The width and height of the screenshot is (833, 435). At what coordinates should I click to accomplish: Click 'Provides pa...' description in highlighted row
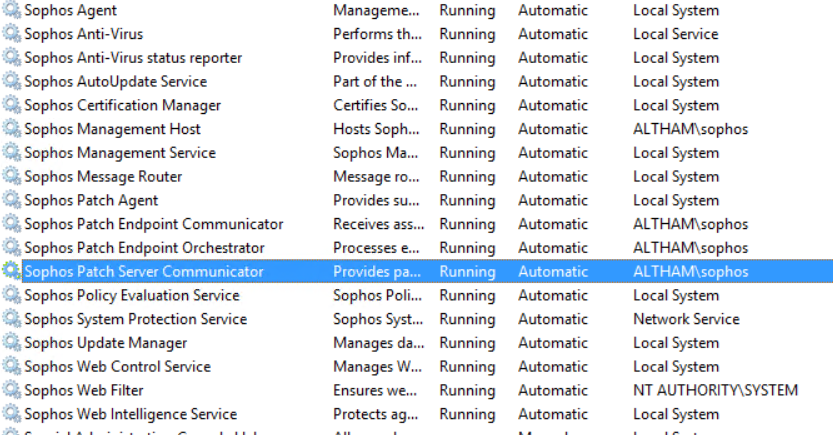pyautogui.click(x=377, y=271)
